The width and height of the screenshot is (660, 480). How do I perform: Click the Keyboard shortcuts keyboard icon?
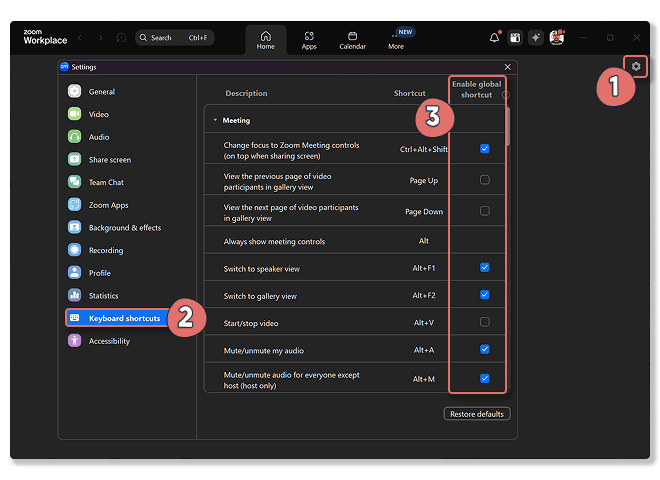(x=75, y=318)
